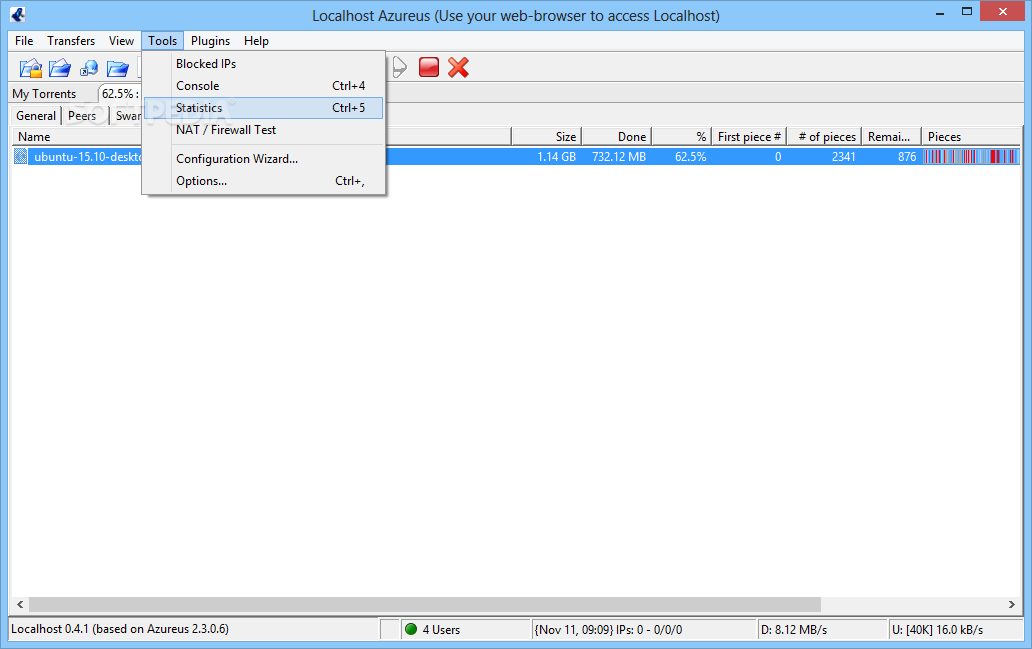Screen dimensions: 1032x649
Task: Close the open Tools menu
Action: tap(162, 41)
